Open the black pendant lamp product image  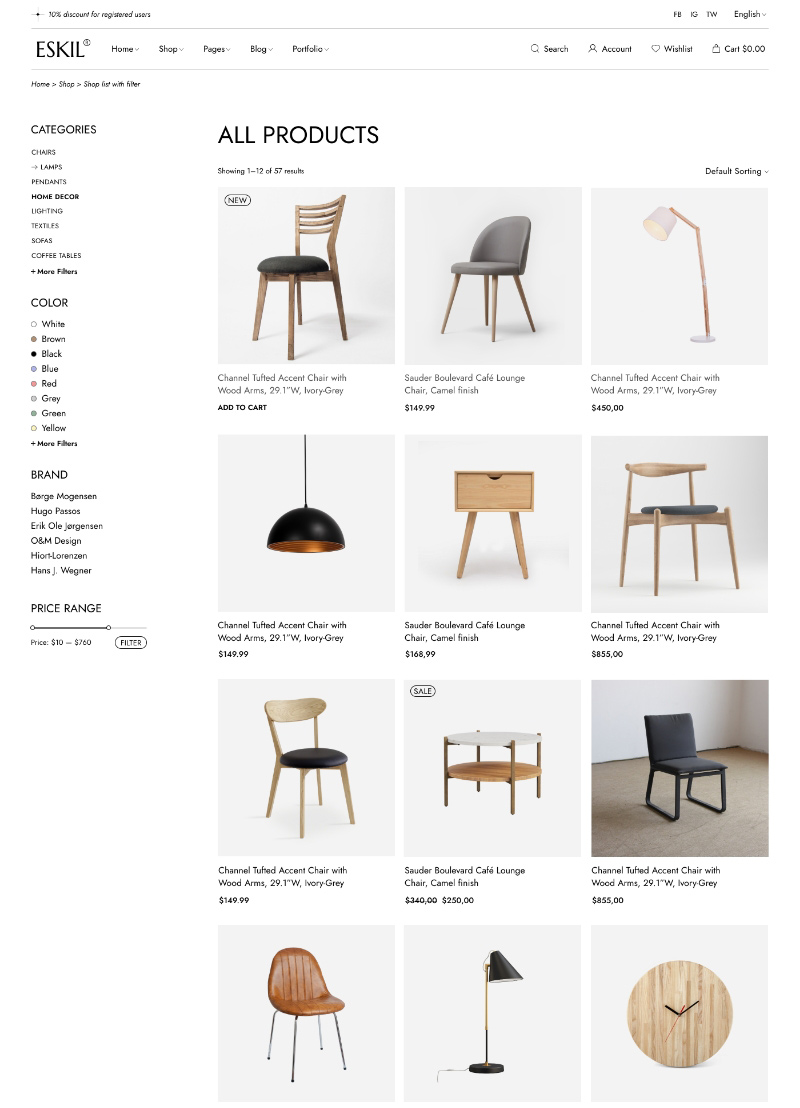tap(306, 523)
